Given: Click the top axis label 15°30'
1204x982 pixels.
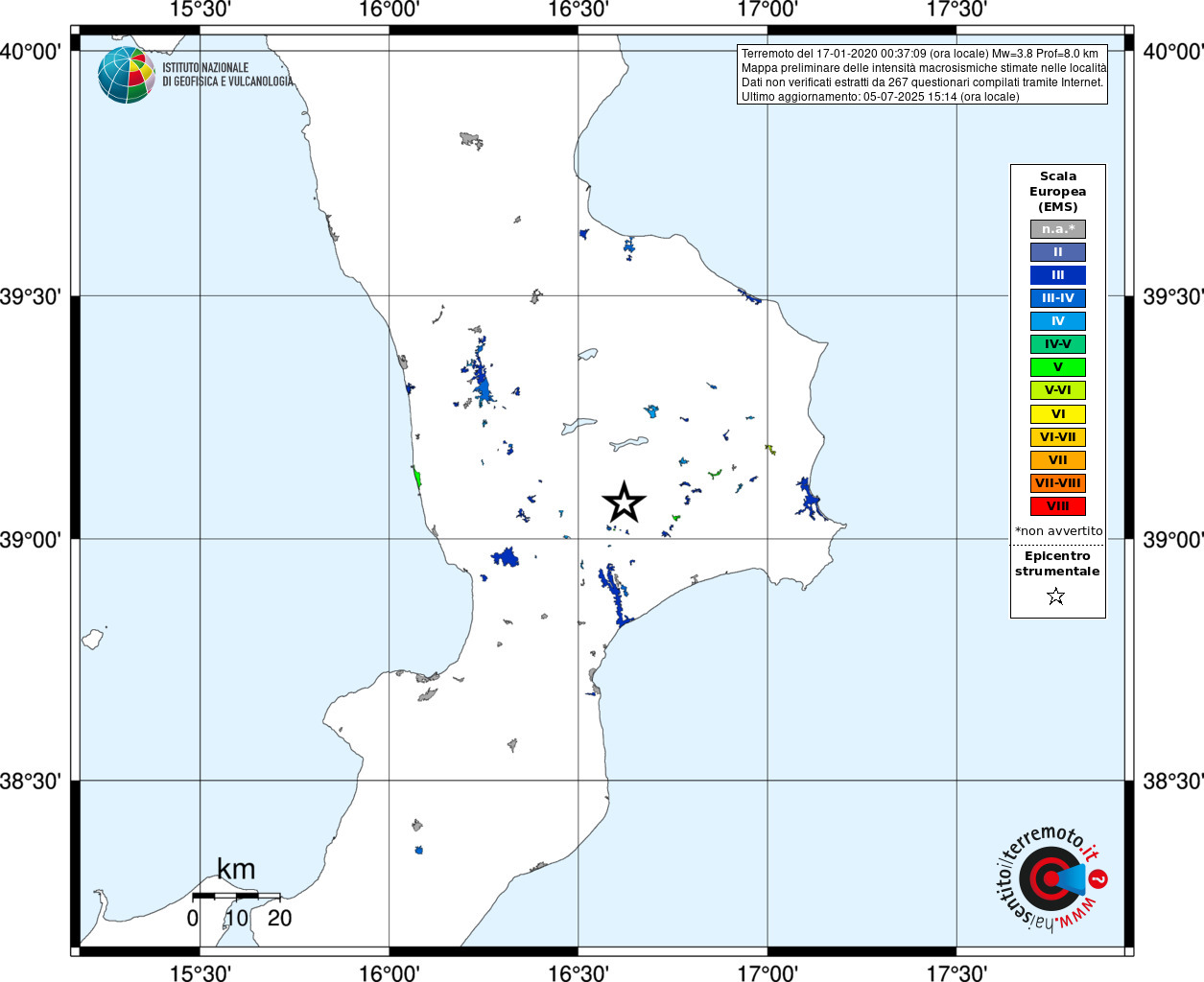Looking at the screenshot, I should coord(200,10).
